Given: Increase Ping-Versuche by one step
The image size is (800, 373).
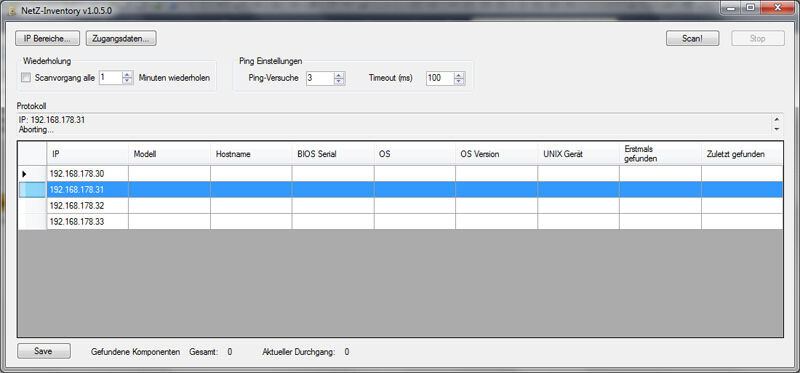Looking at the screenshot, I should 339,75.
